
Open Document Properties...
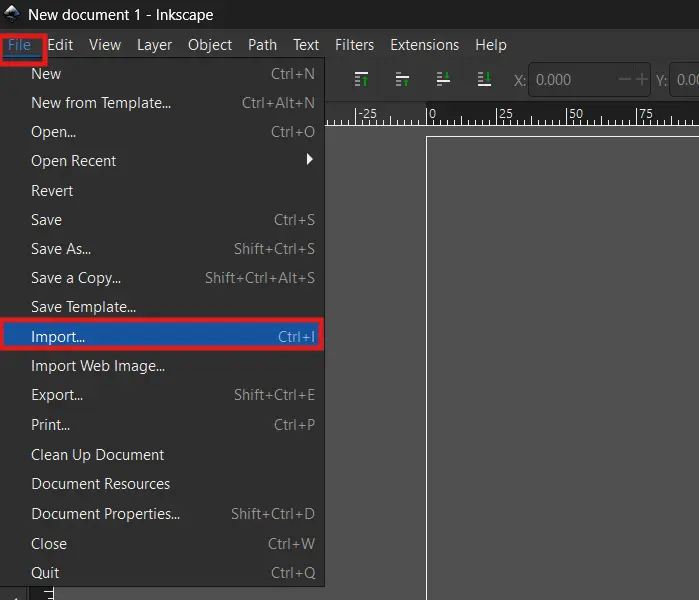[162, 514]
